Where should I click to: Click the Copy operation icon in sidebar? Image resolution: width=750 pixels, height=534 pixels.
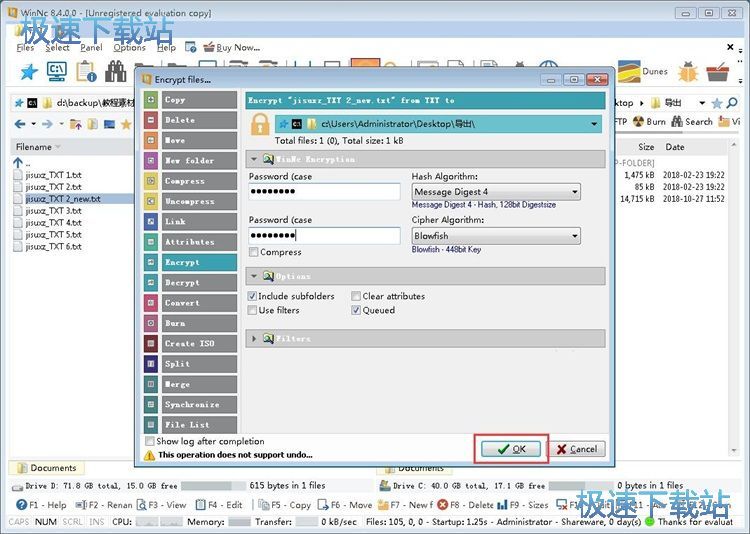pyautogui.click(x=151, y=100)
